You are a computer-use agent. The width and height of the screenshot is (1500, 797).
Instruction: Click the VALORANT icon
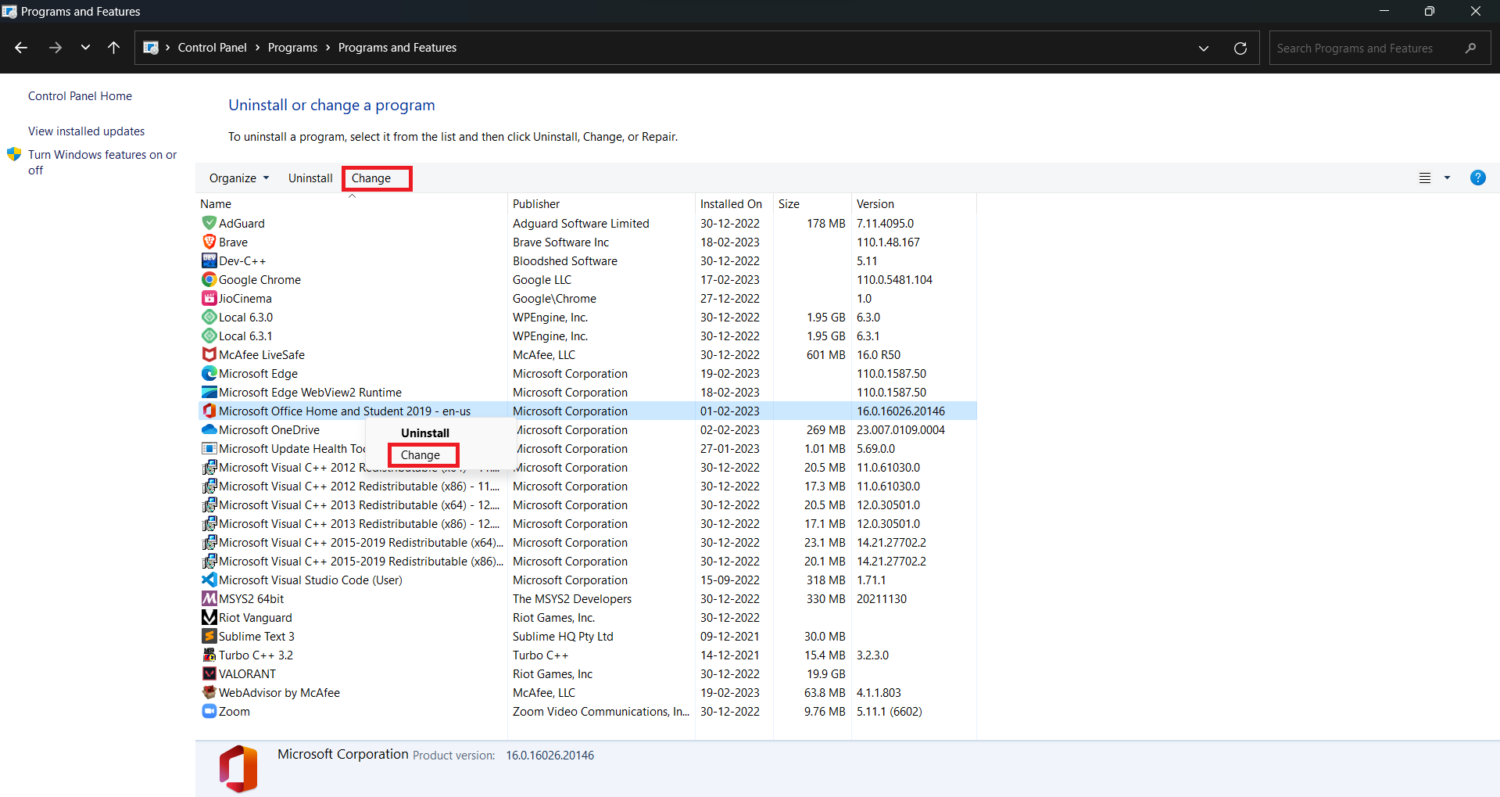click(209, 674)
